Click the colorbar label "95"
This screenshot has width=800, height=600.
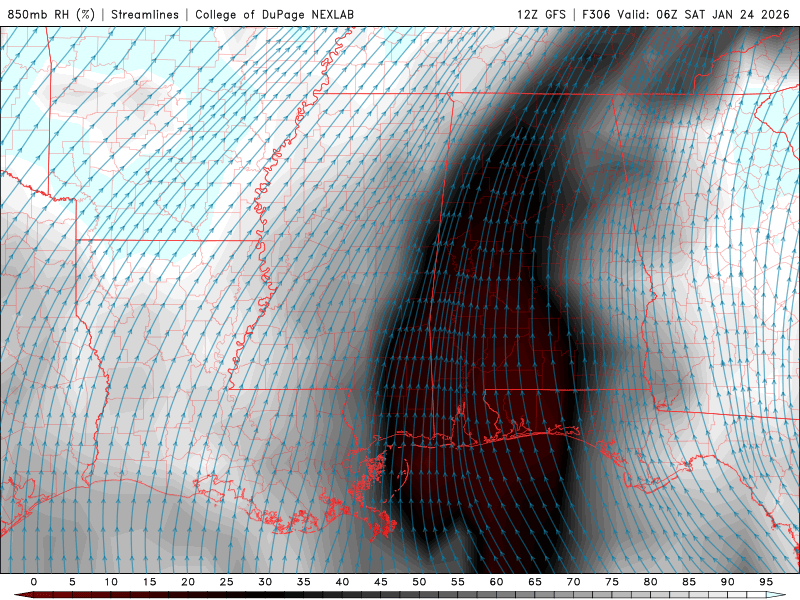click(766, 582)
